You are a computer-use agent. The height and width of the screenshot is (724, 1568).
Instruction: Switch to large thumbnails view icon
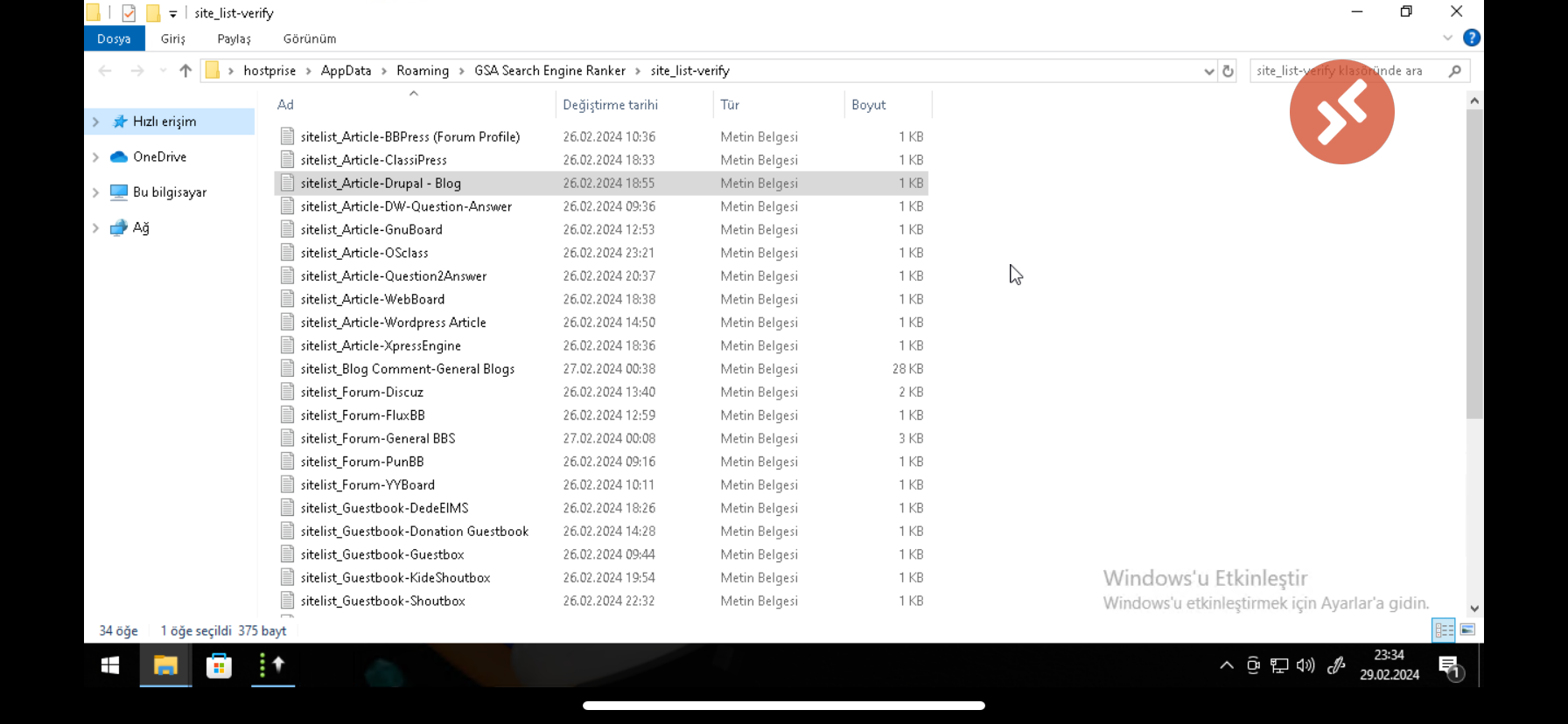click(1467, 630)
